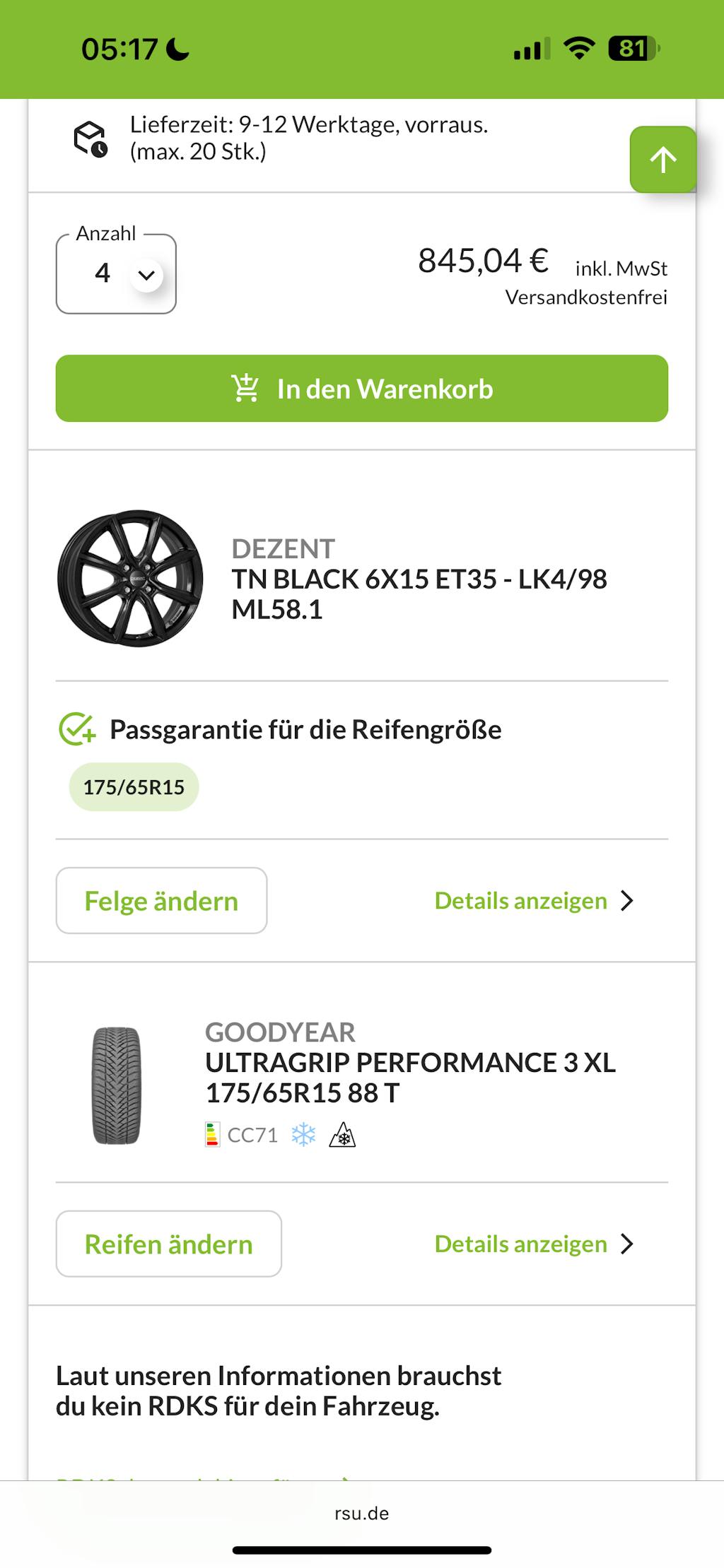The image size is (724, 1568).
Task: Open Details anzeigen for the Goodyear tyre
Action: pyautogui.click(x=520, y=1244)
